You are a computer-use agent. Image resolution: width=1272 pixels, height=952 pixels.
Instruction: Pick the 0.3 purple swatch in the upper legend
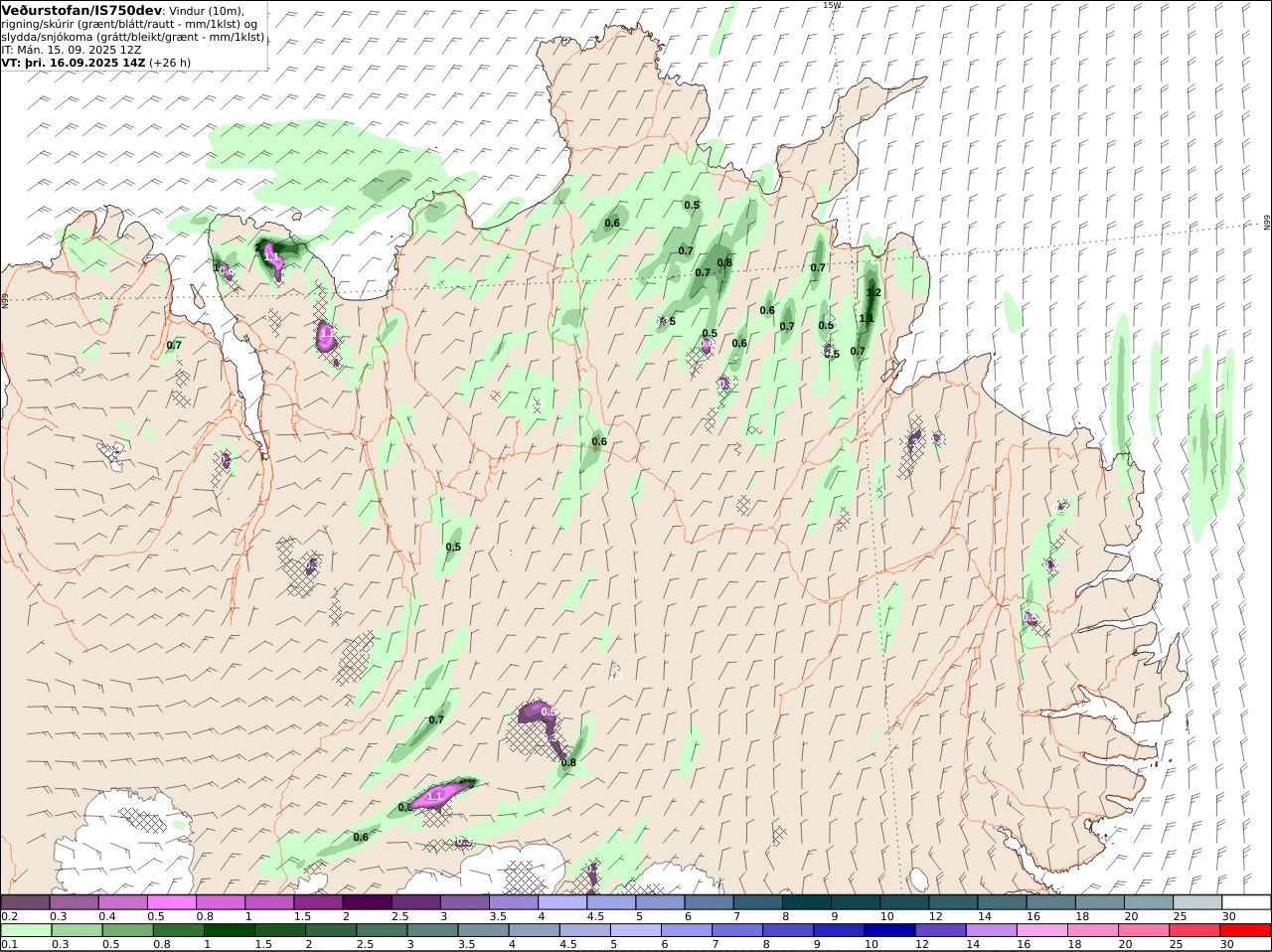click(74, 902)
